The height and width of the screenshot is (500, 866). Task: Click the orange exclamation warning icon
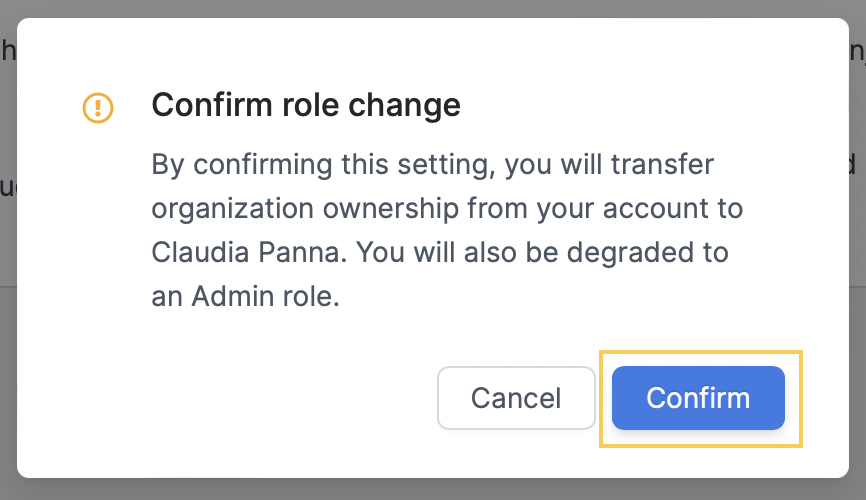click(x=98, y=107)
